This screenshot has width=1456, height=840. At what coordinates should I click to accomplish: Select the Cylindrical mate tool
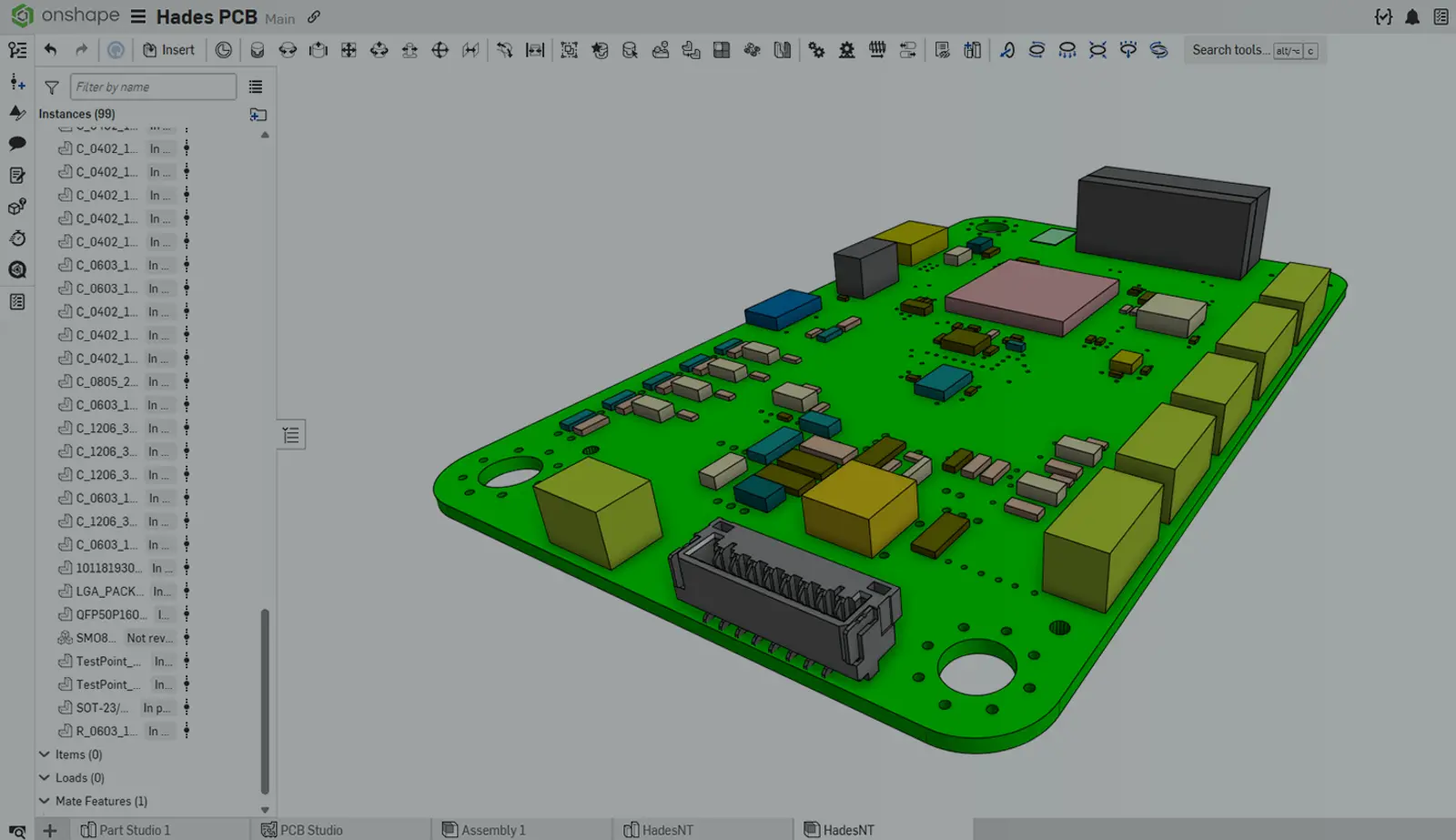click(379, 50)
